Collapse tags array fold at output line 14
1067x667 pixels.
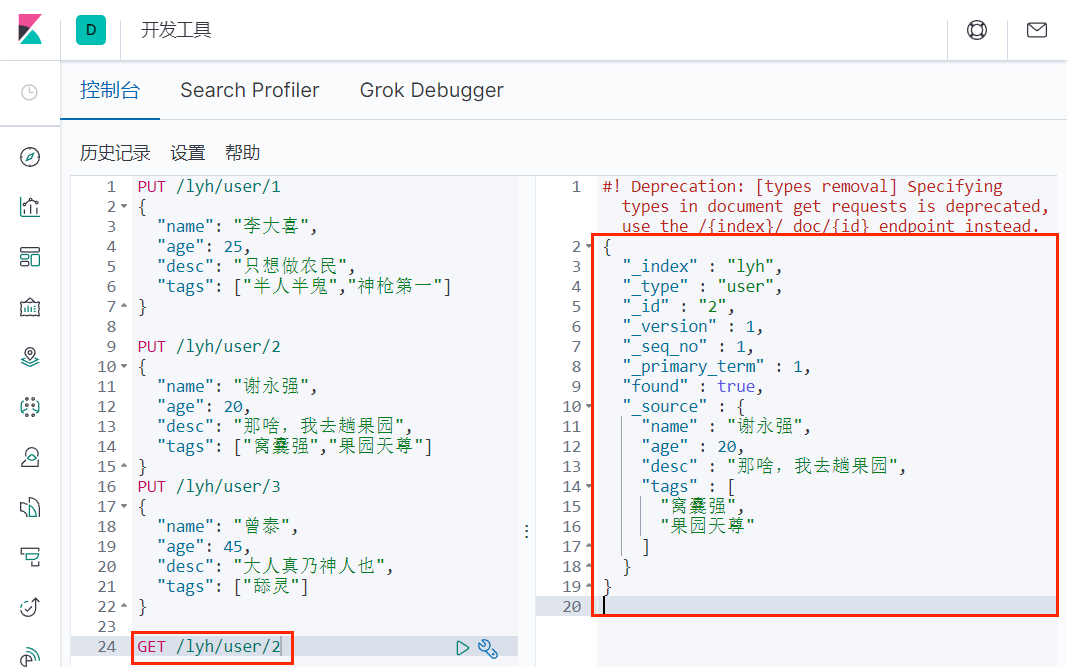589,487
